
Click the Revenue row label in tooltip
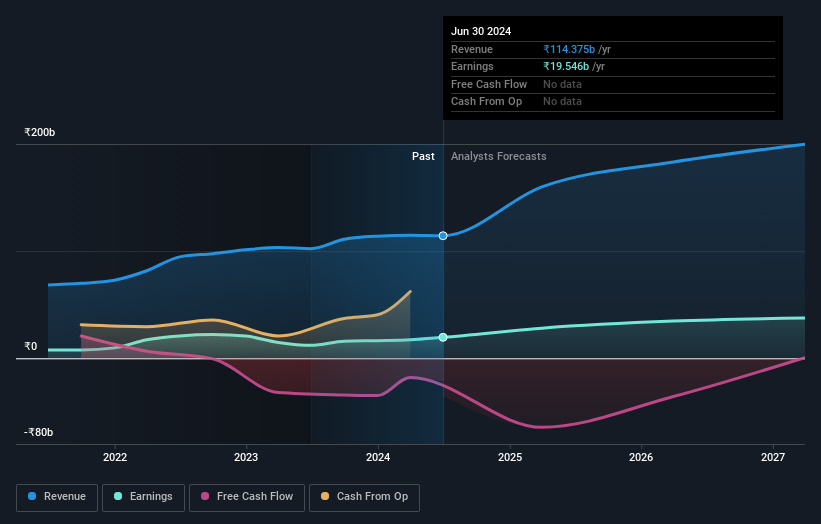pos(472,49)
